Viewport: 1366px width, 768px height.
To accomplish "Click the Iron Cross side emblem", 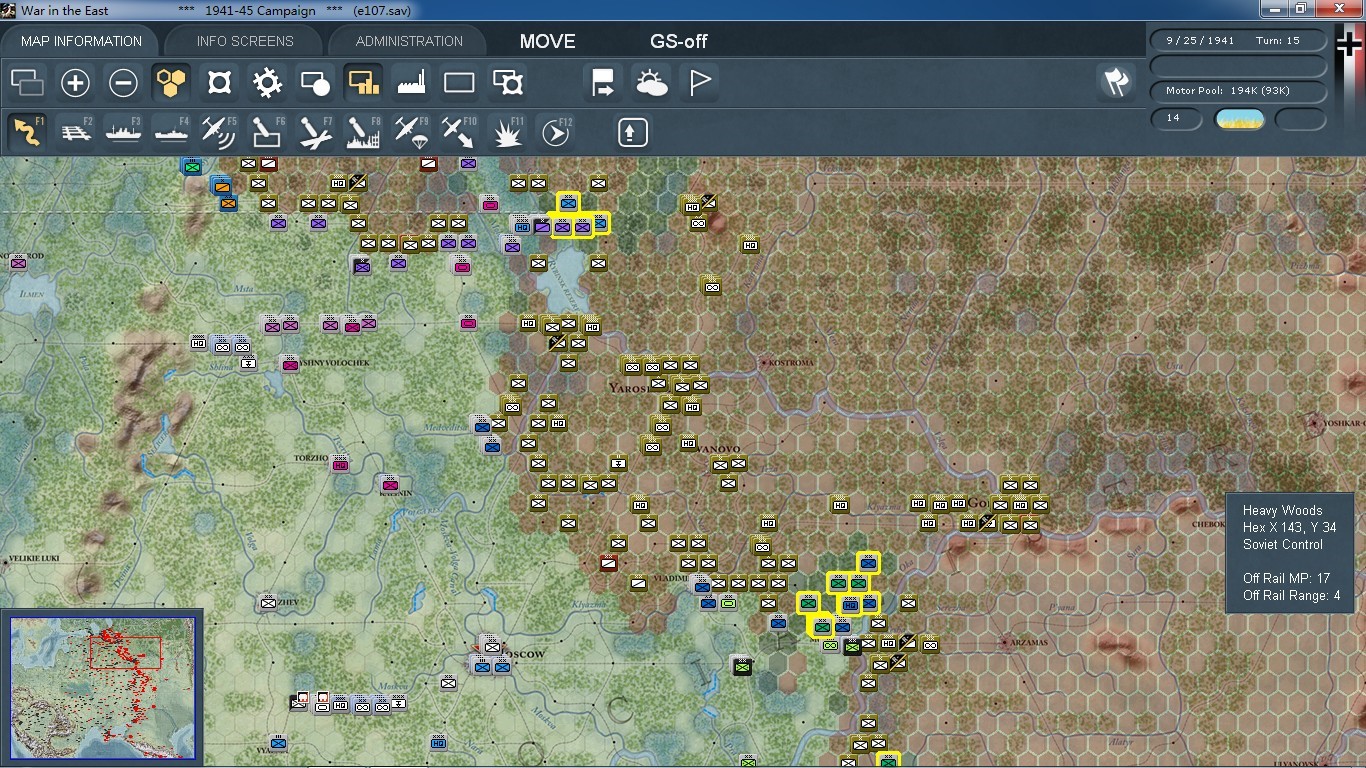I will [1349, 44].
